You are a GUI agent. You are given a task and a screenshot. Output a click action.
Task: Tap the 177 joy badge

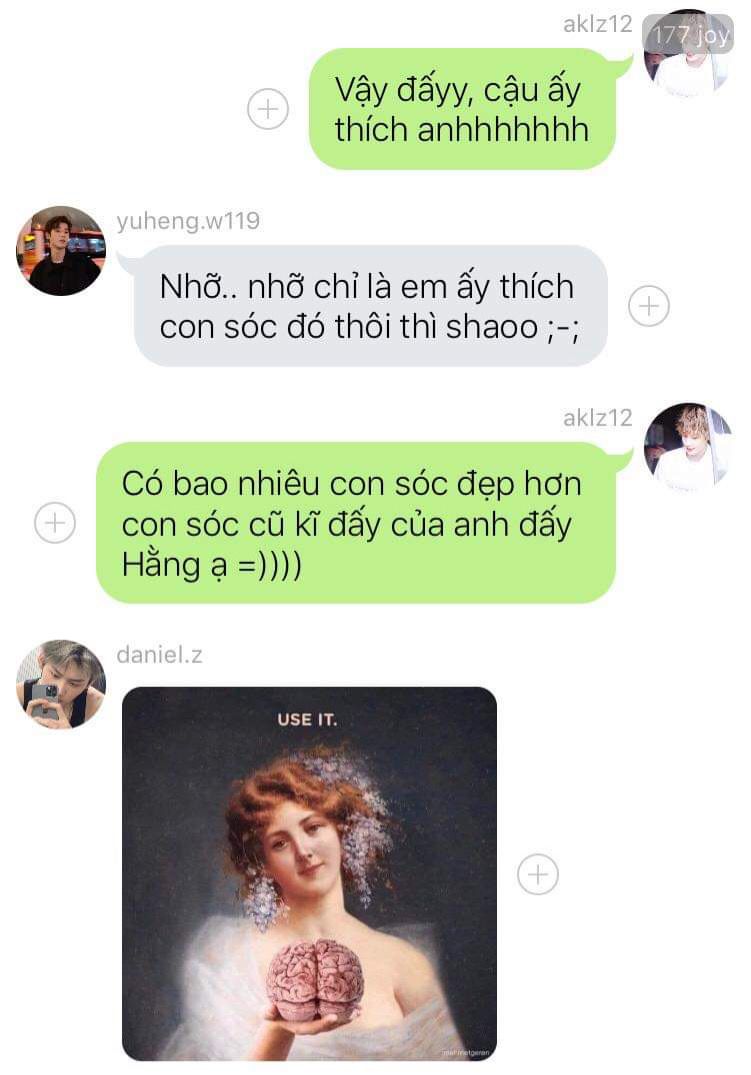click(x=689, y=34)
